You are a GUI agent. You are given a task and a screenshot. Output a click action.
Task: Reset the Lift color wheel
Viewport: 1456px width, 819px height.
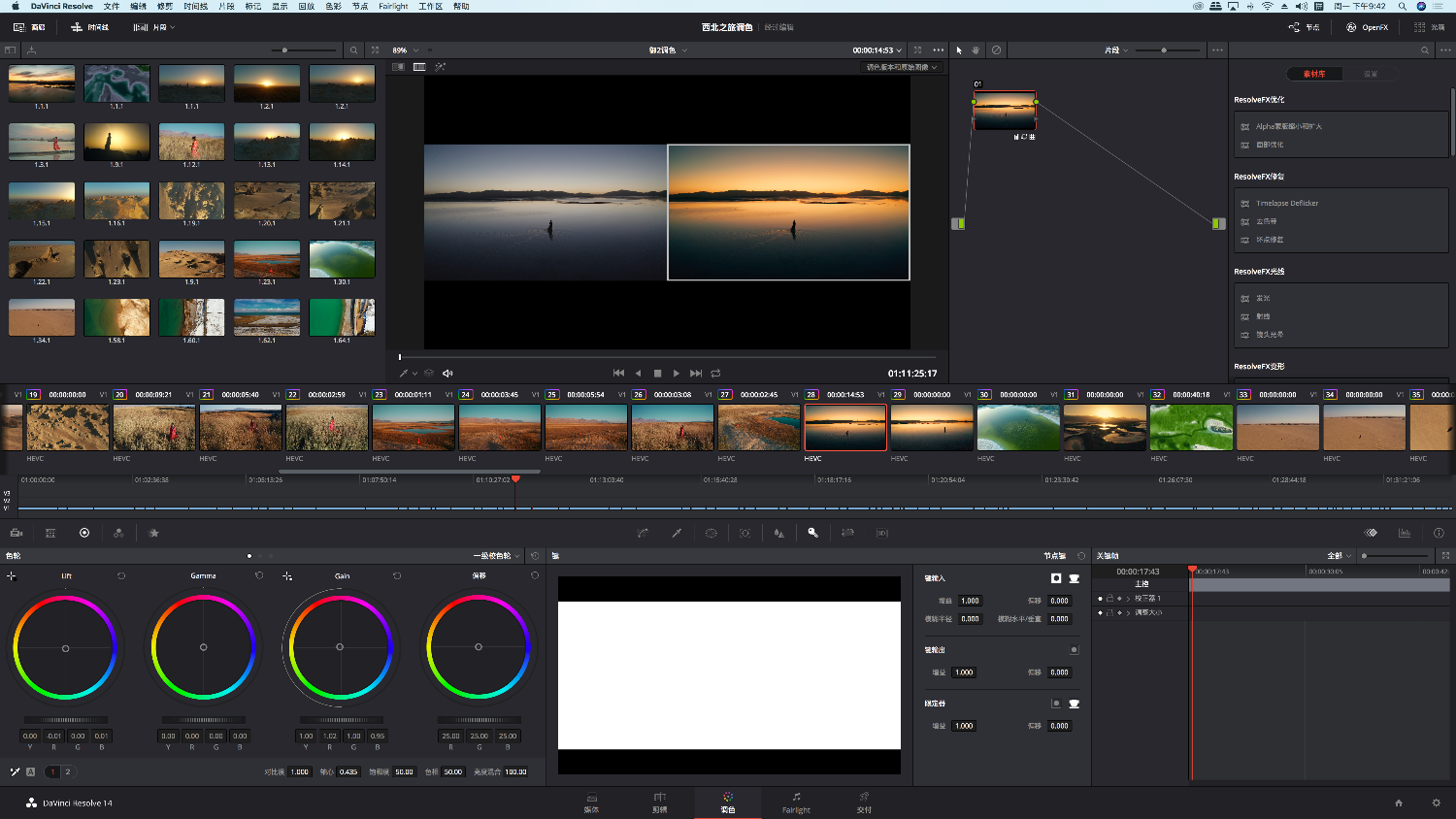click(x=121, y=575)
